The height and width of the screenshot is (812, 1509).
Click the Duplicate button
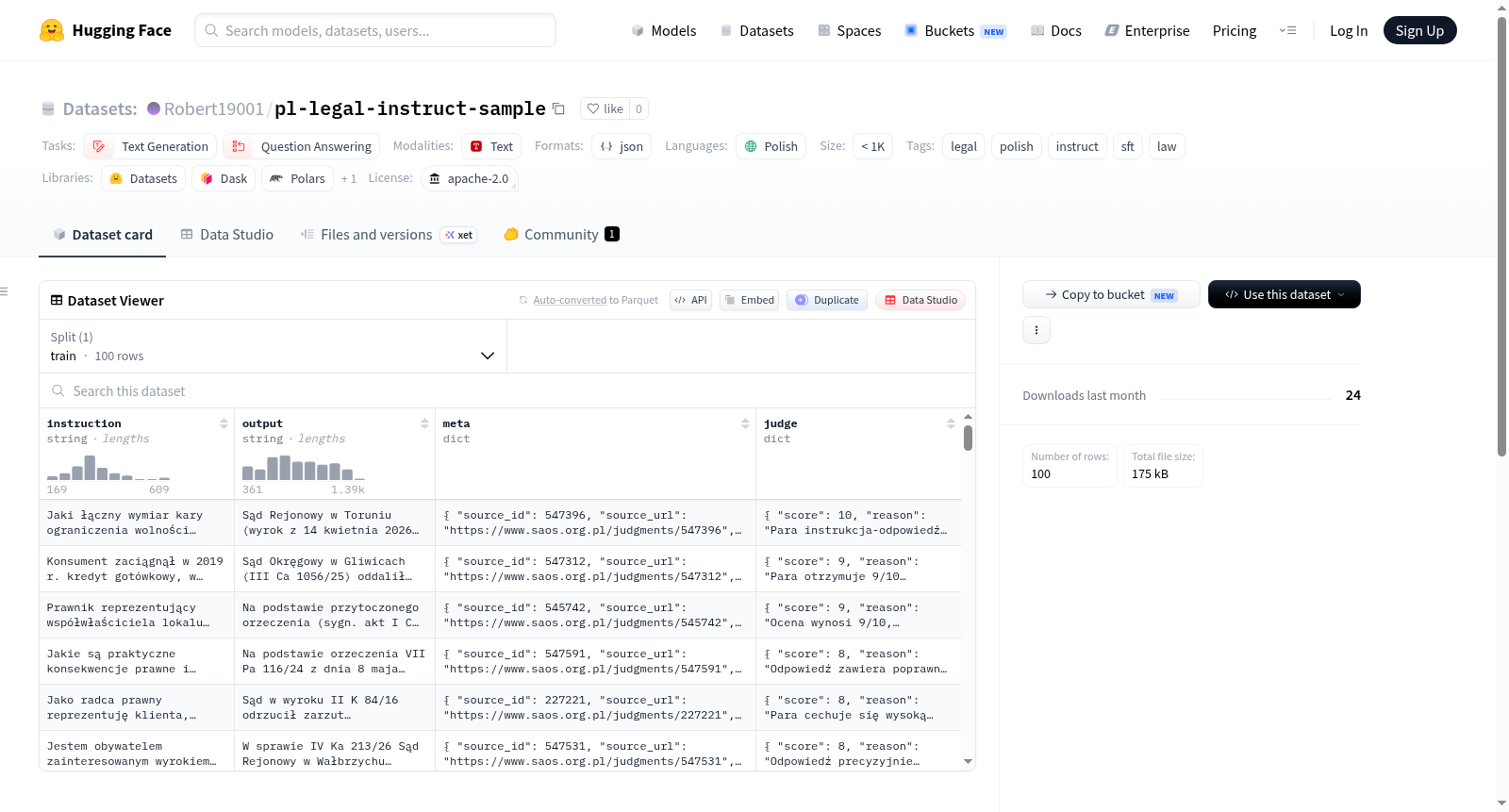click(x=826, y=300)
